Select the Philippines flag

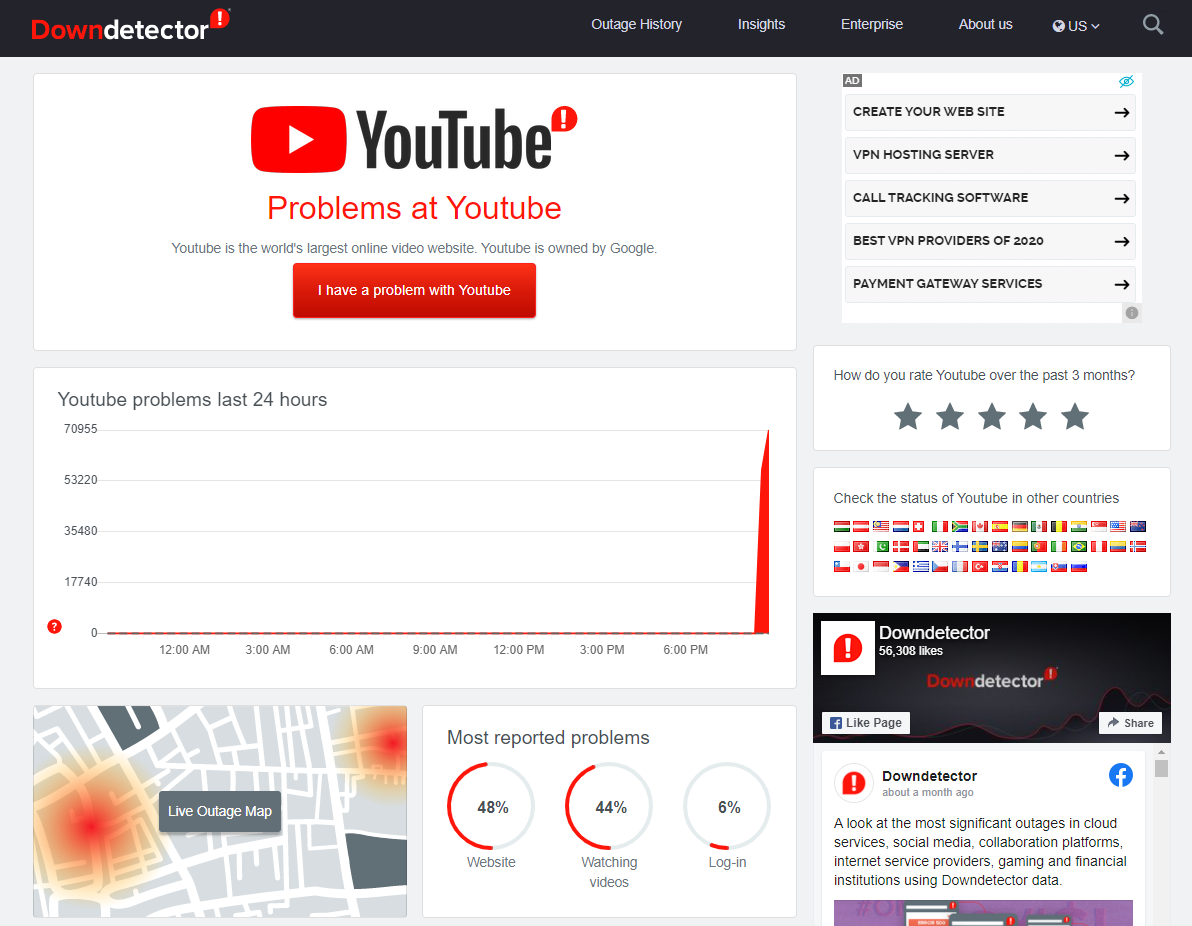tap(901, 566)
